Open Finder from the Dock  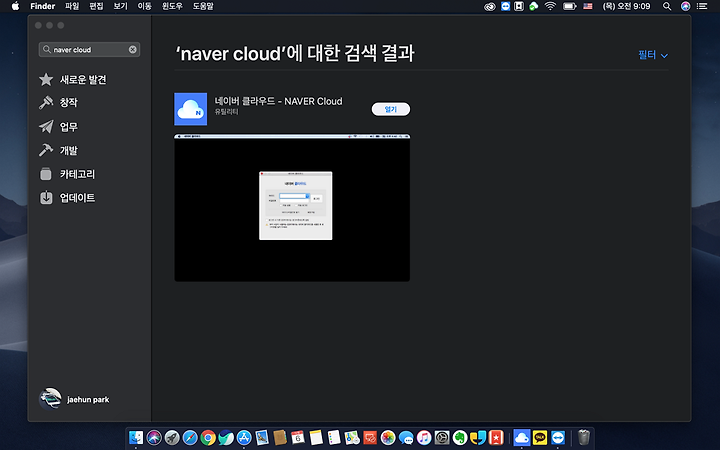pos(136,438)
